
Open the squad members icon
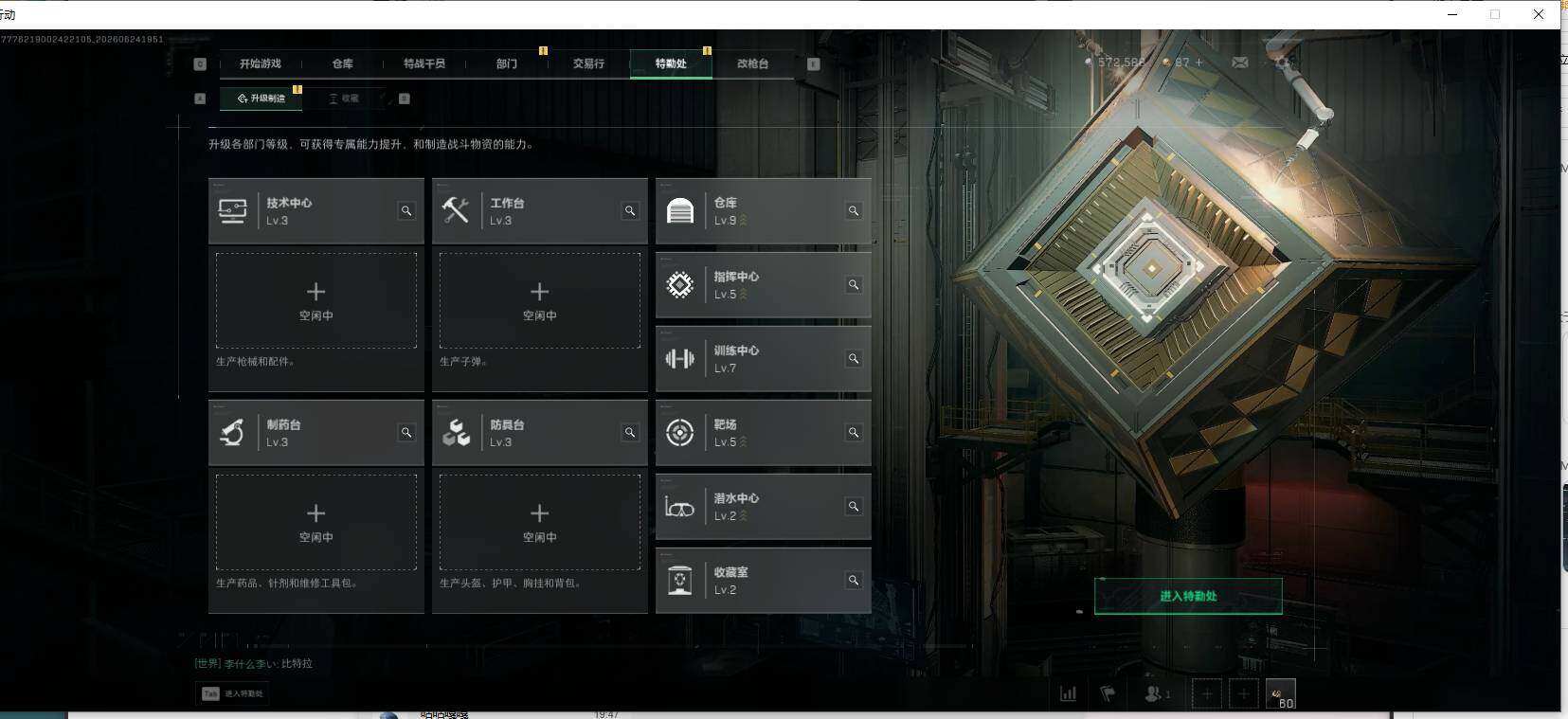(x=1157, y=694)
